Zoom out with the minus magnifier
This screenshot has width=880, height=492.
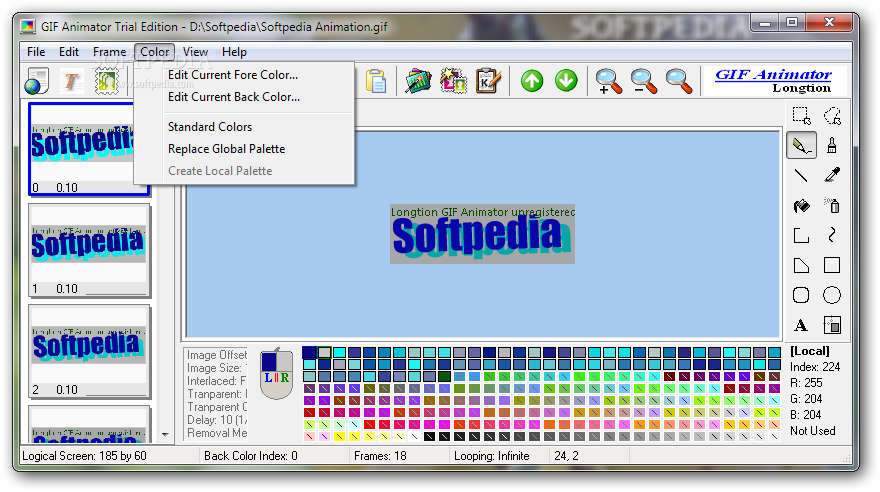point(644,81)
